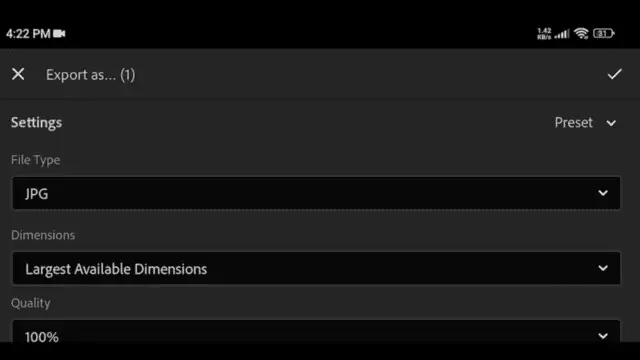
Task: Click the chevron next to Preset
Action: click(x=611, y=123)
